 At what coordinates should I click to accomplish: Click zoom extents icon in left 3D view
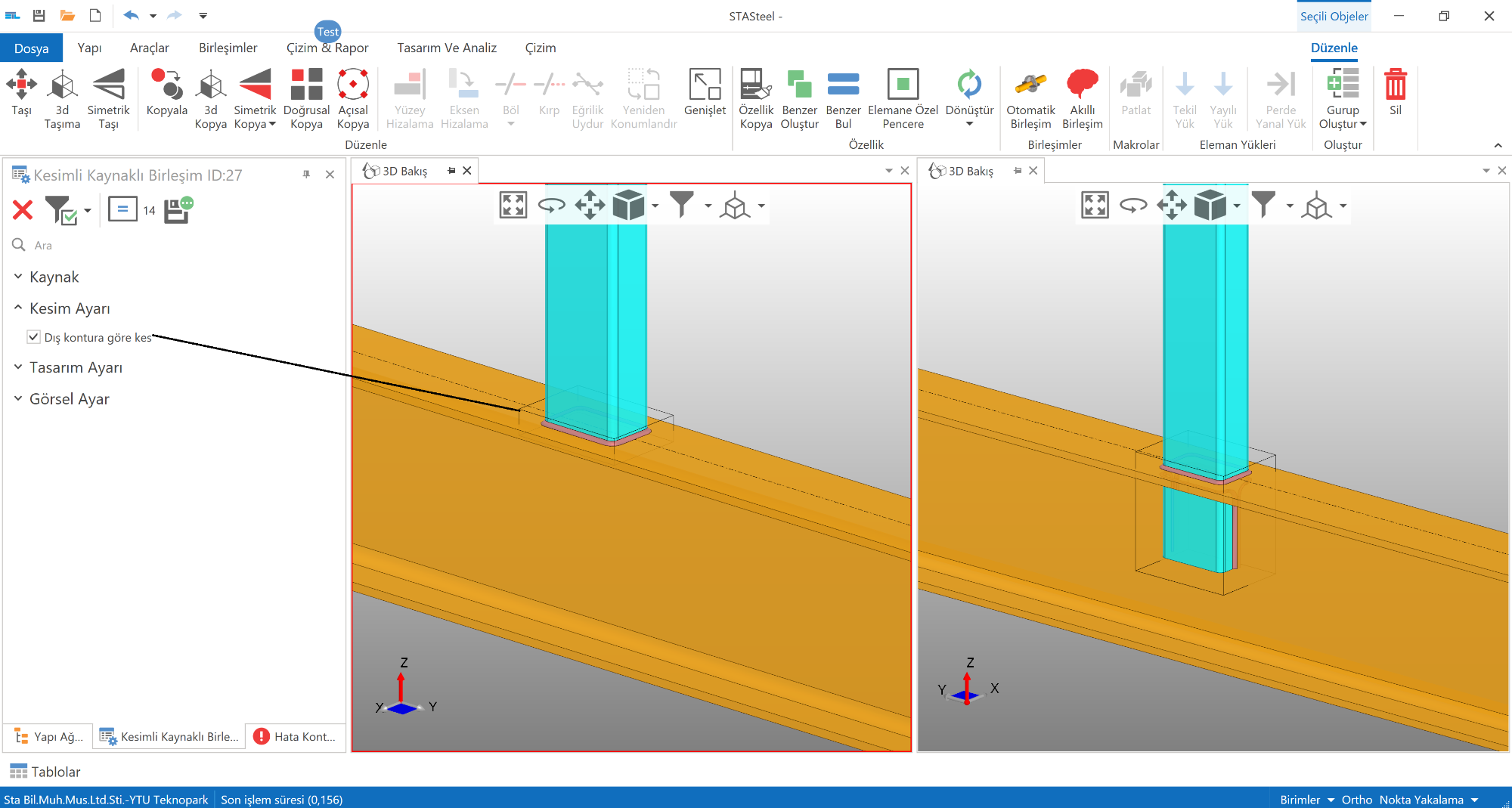[513, 205]
